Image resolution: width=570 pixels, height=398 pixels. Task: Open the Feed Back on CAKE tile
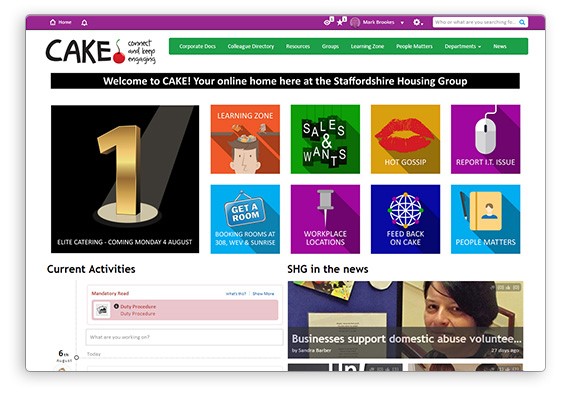point(405,219)
